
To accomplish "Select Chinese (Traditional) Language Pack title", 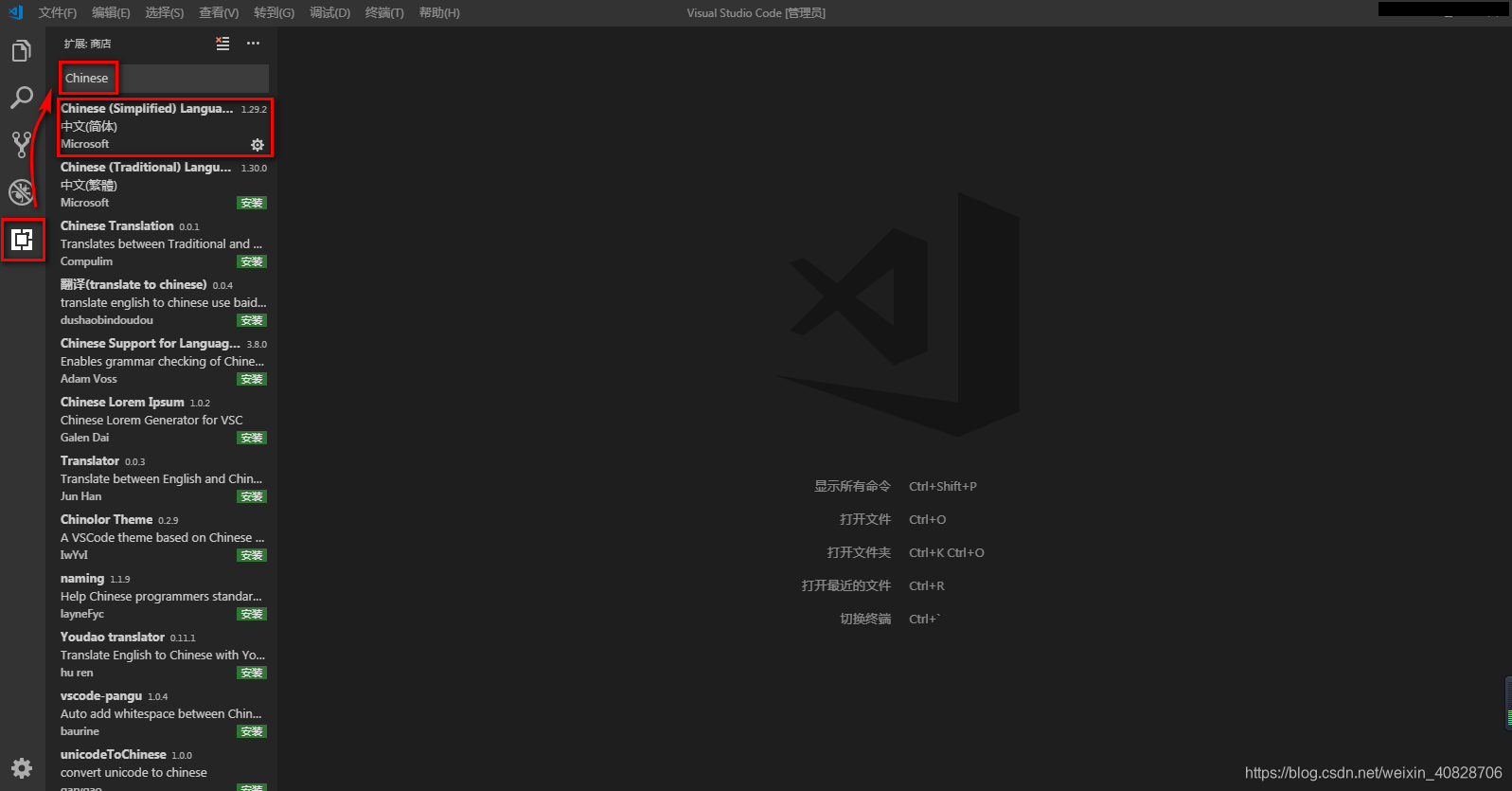I will [x=146, y=168].
